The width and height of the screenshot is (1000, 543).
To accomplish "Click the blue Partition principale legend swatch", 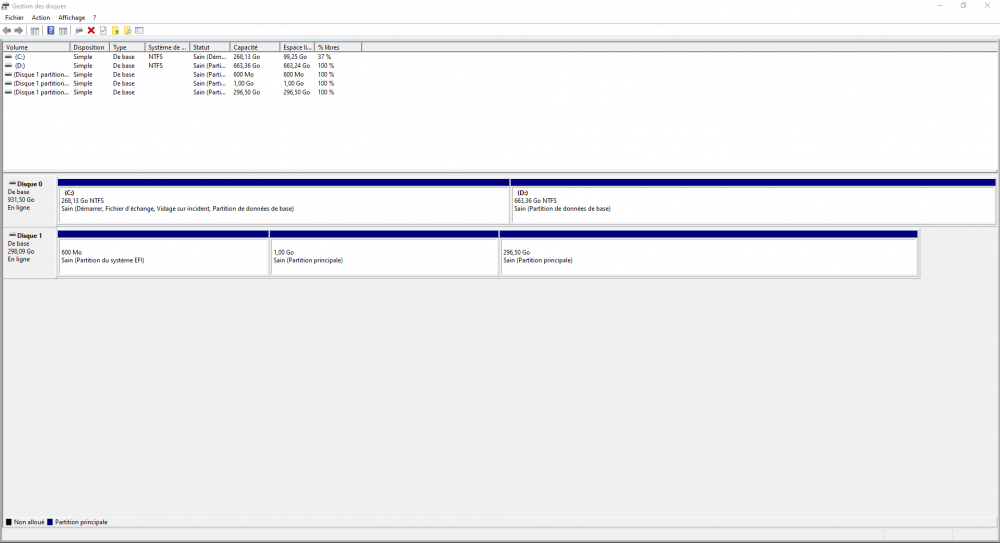I will coord(49,522).
